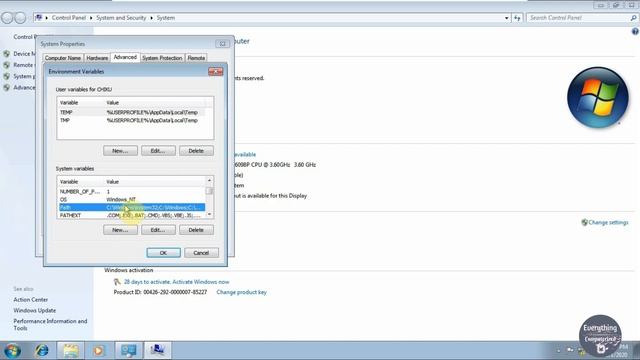Click Cancel in Environment Variables dialog
The width and height of the screenshot is (640, 360).
[201, 253]
